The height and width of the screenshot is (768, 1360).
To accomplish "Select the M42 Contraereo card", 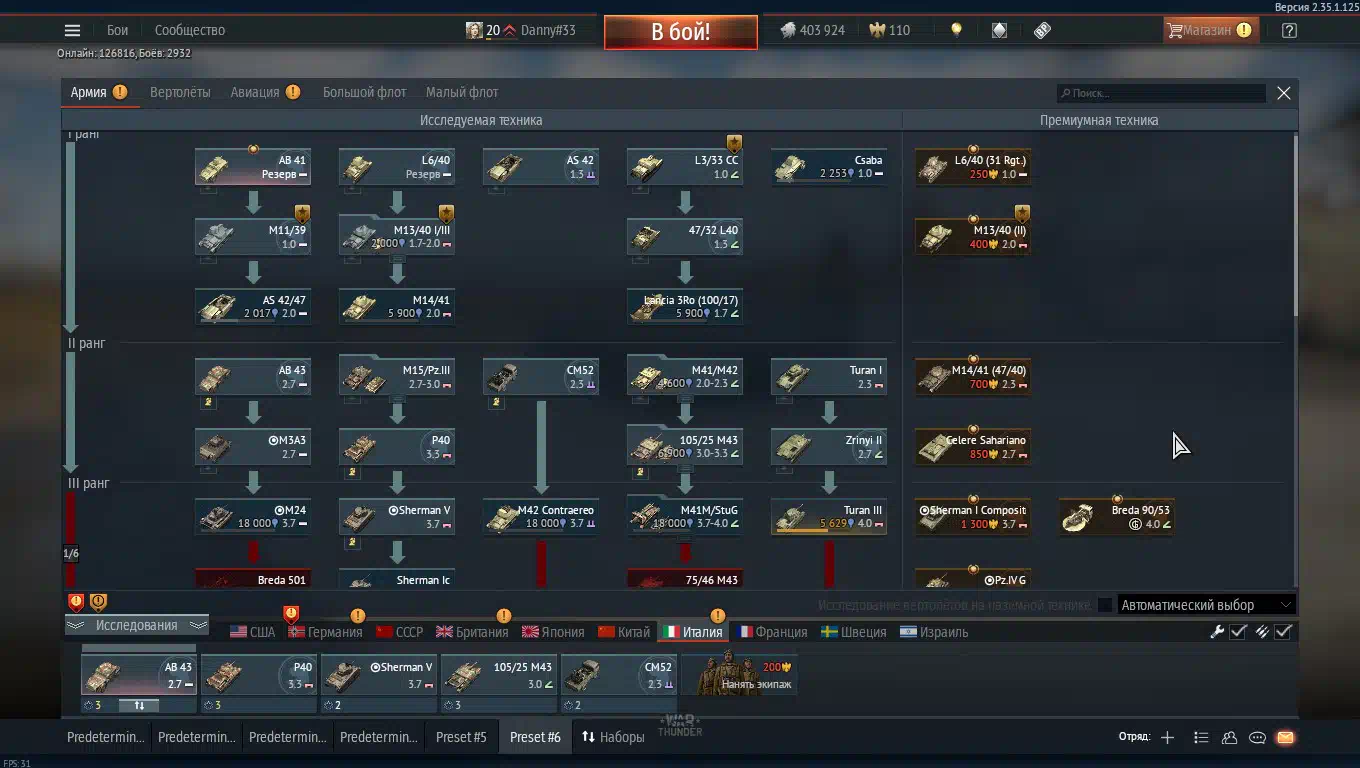I will (x=541, y=517).
